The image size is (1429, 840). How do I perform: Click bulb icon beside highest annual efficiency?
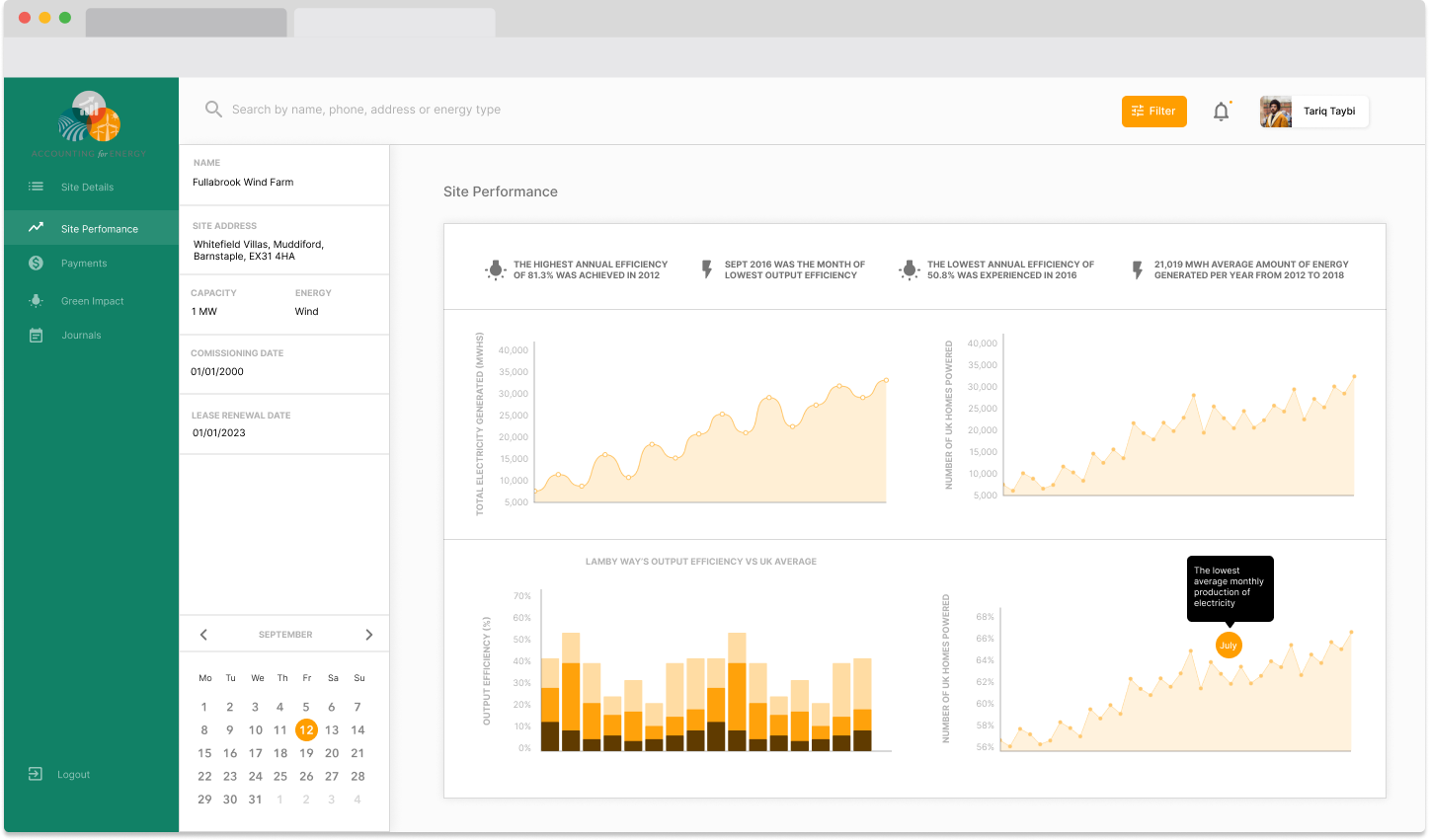pyautogui.click(x=496, y=269)
